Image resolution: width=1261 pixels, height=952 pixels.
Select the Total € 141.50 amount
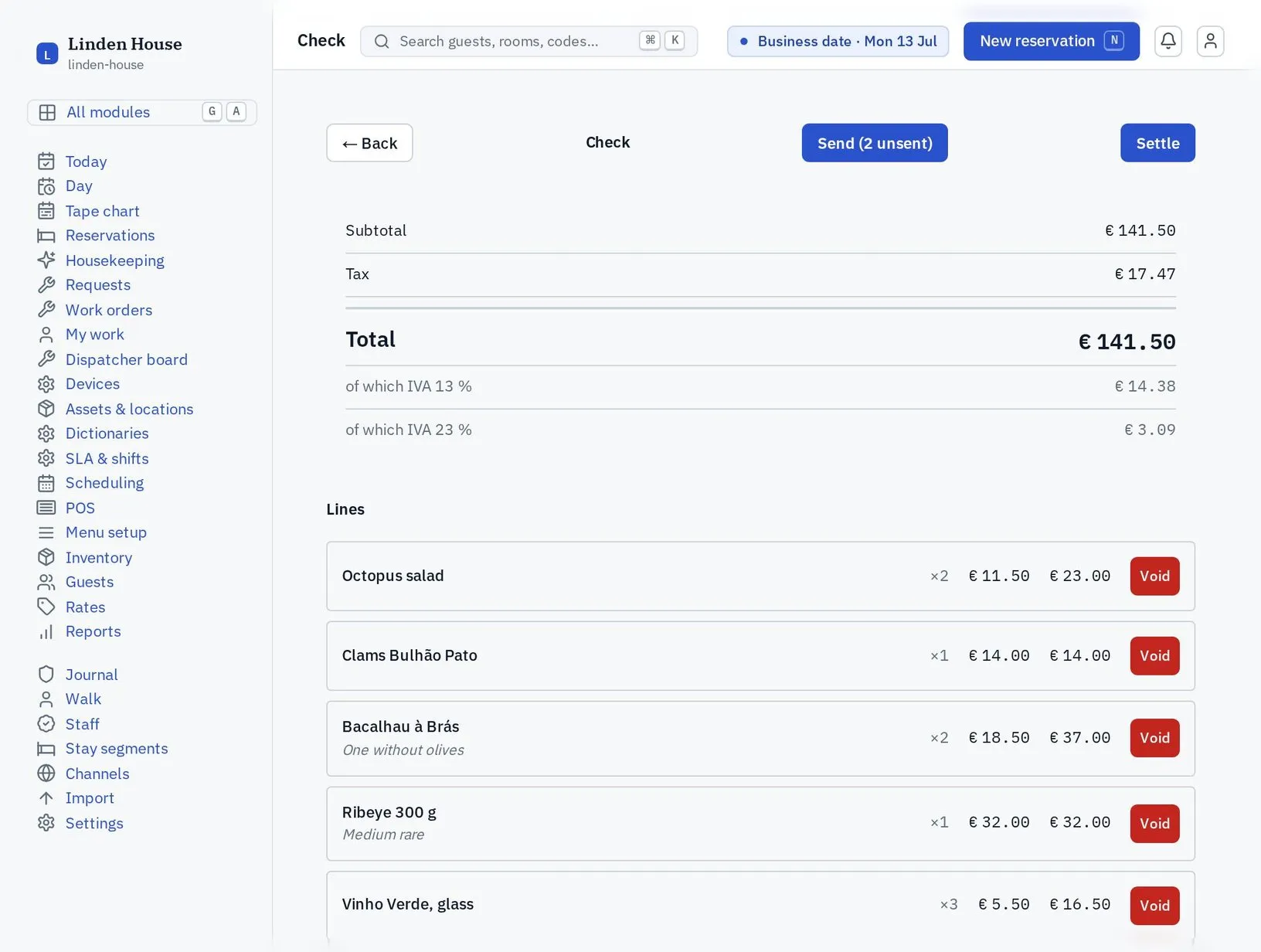click(x=1127, y=342)
